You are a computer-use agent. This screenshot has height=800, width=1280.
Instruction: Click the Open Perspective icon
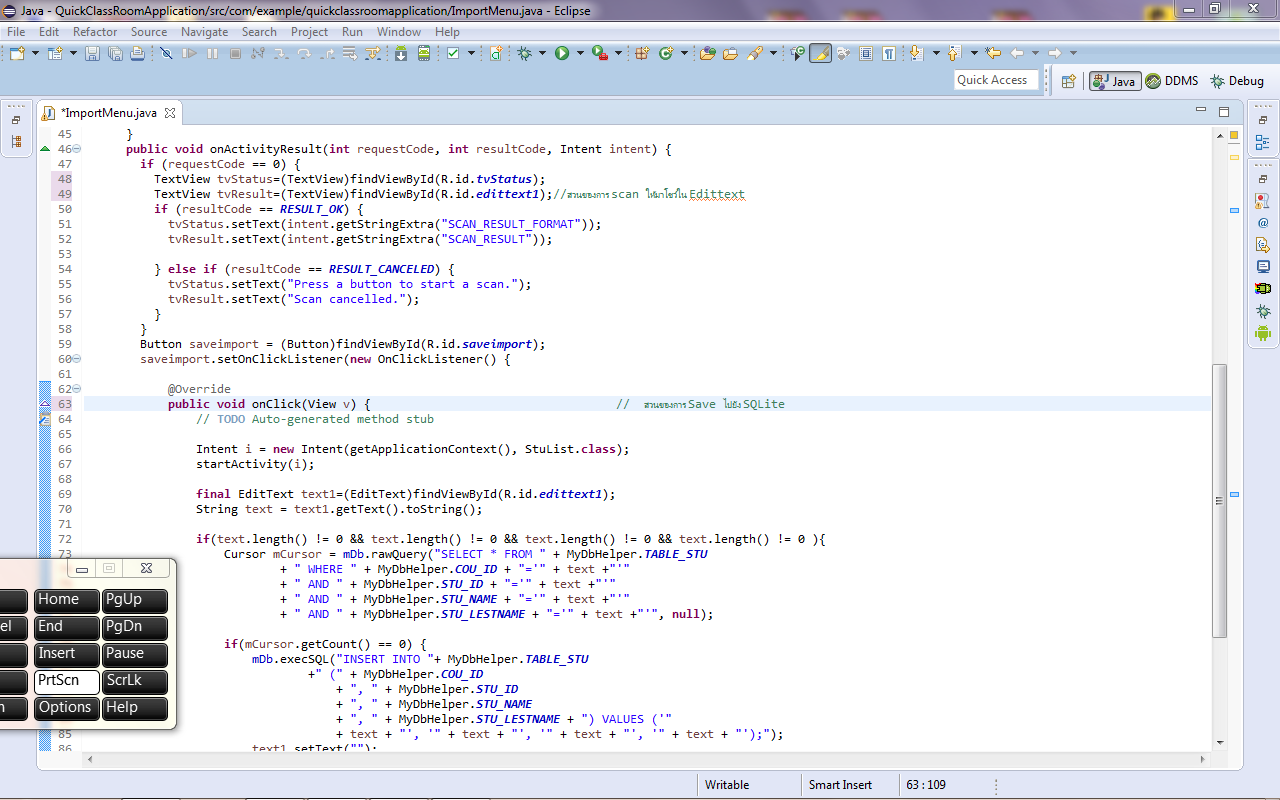(1068, 81)
